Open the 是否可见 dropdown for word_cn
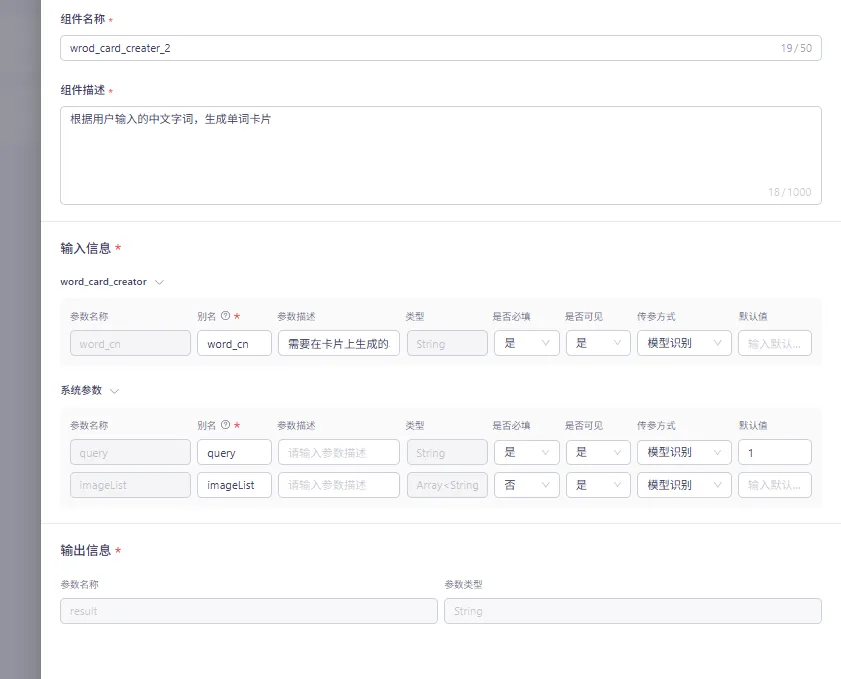Screen dimensions: 841x679 pyautogui.click(x=598, y=343)
